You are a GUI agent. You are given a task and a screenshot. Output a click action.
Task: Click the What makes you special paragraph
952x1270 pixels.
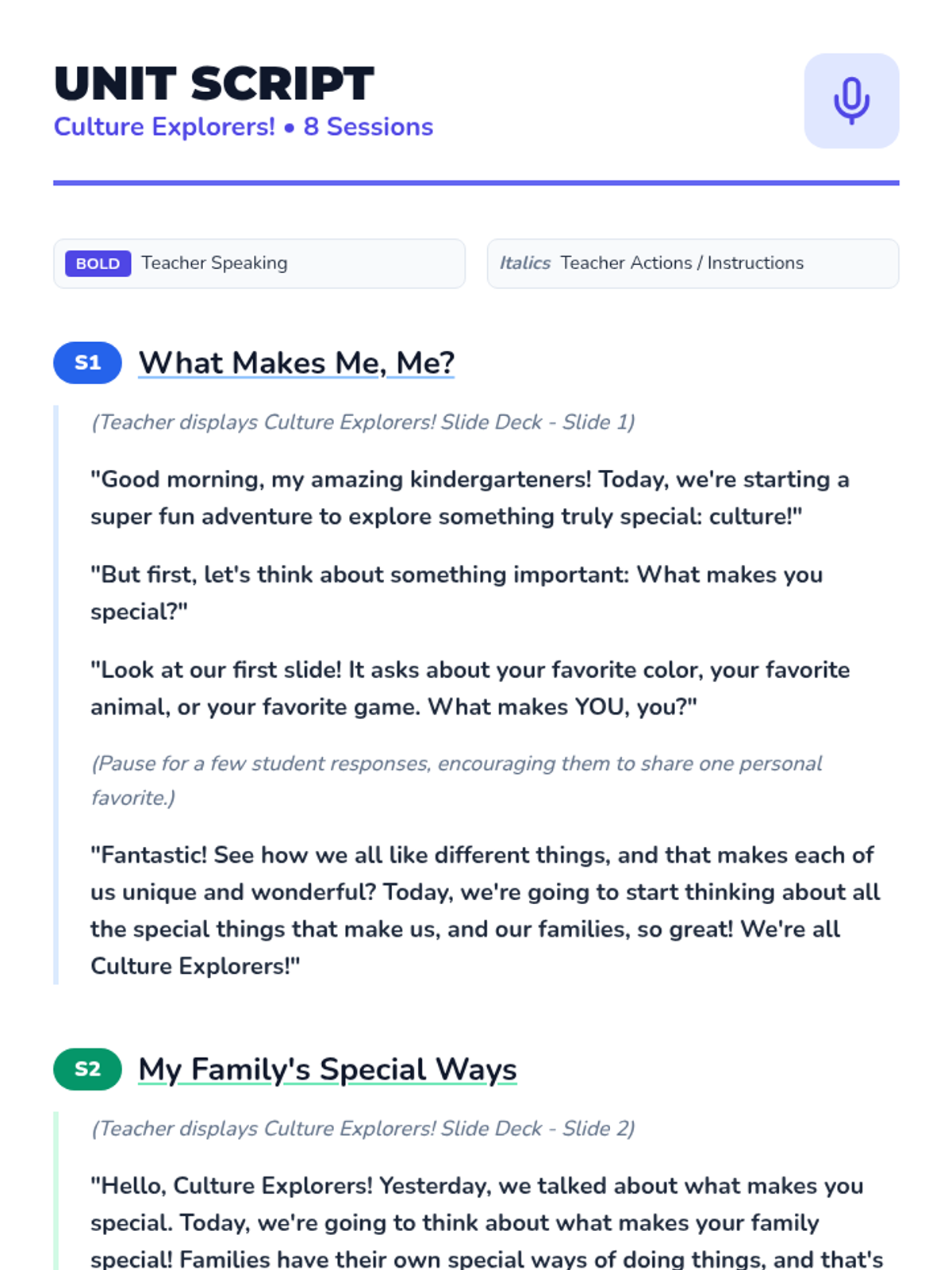tap(456, 593)
